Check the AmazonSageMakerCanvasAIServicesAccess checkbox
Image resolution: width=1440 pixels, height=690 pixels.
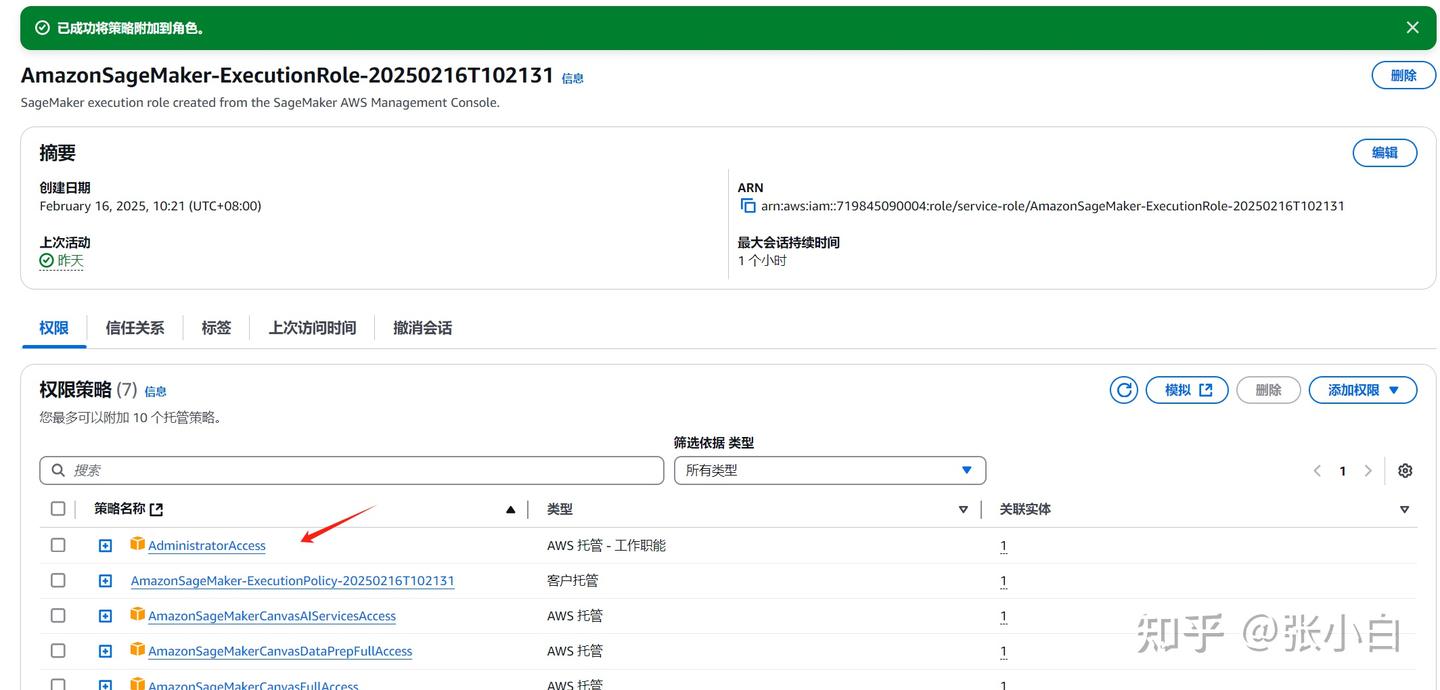pyautogui.click(x=58, y=615)
